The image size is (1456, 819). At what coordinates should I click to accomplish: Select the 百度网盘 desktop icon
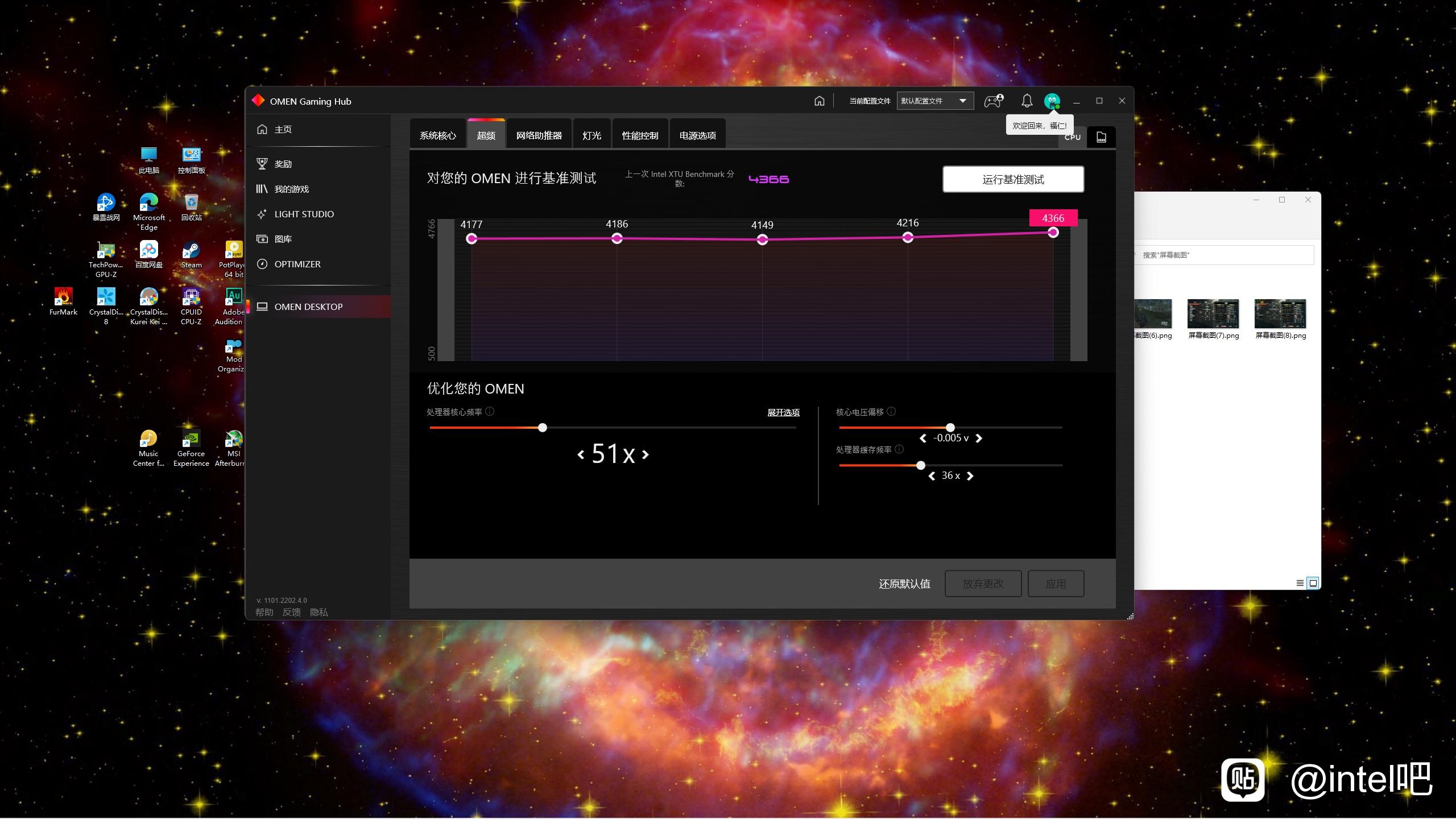[x=149, y=254]
